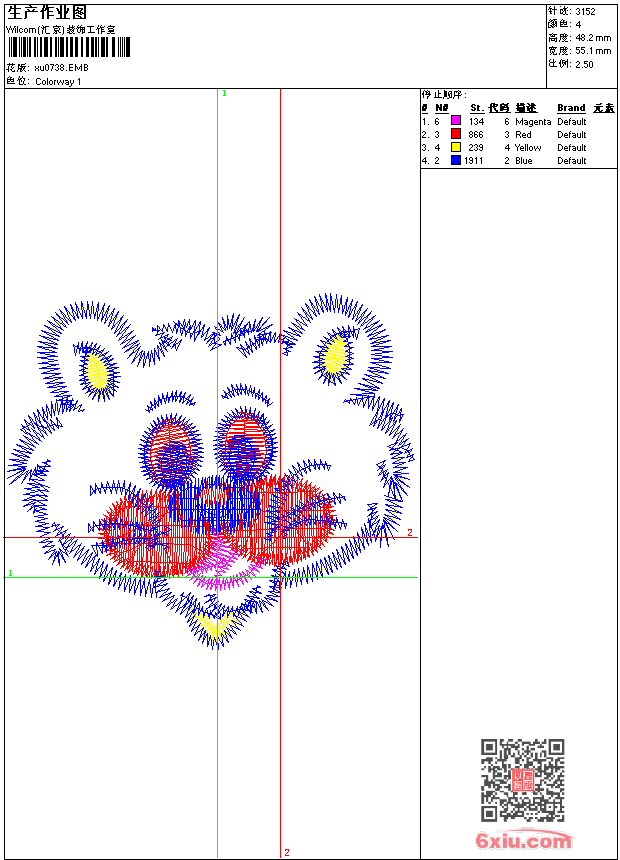Click the 'Brand' column header
The height and width of the screenshot is (860, 620).
571,108
